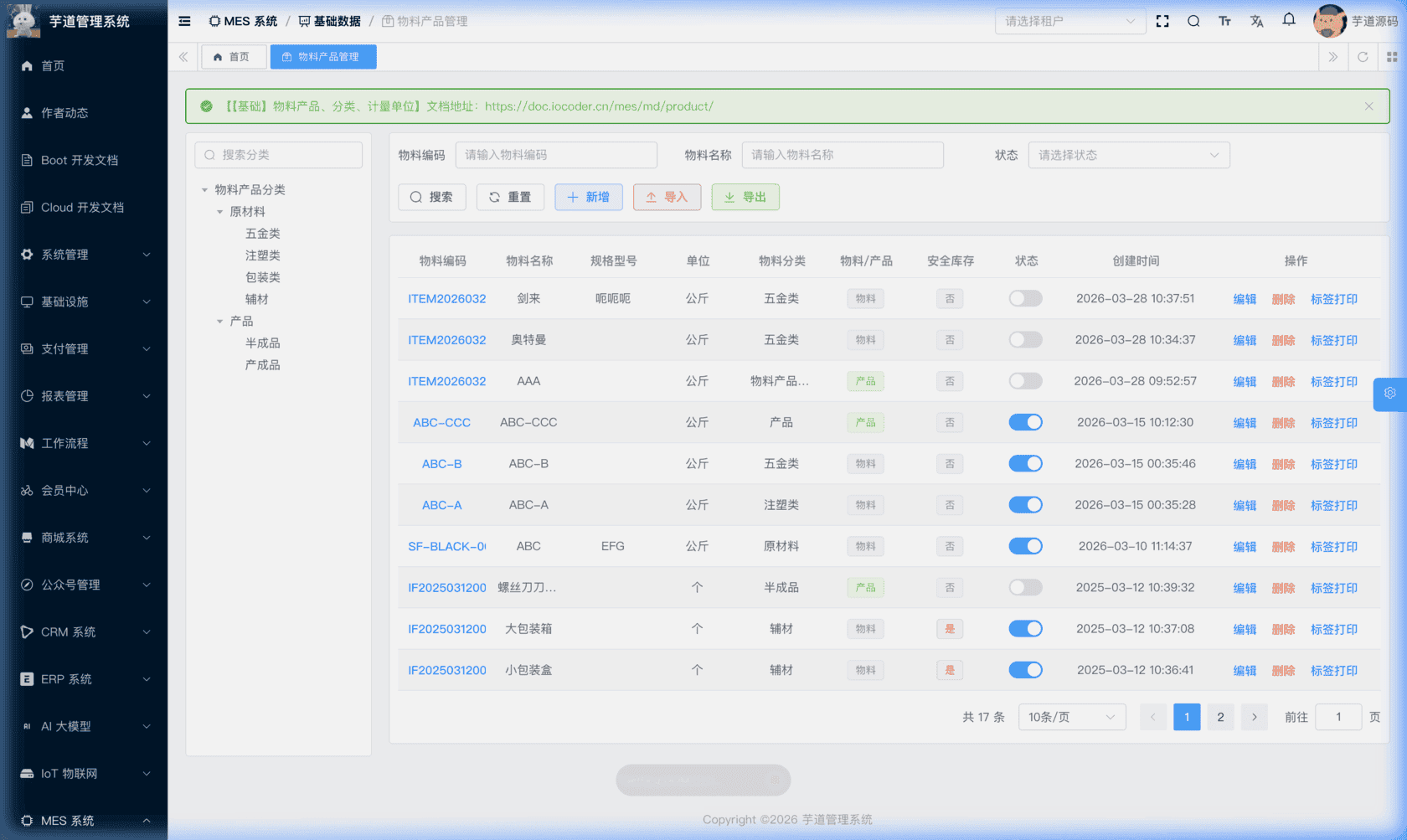
Task: Click the 新增 button to add material
Action: pyautogui.click(x=589, y=197)
